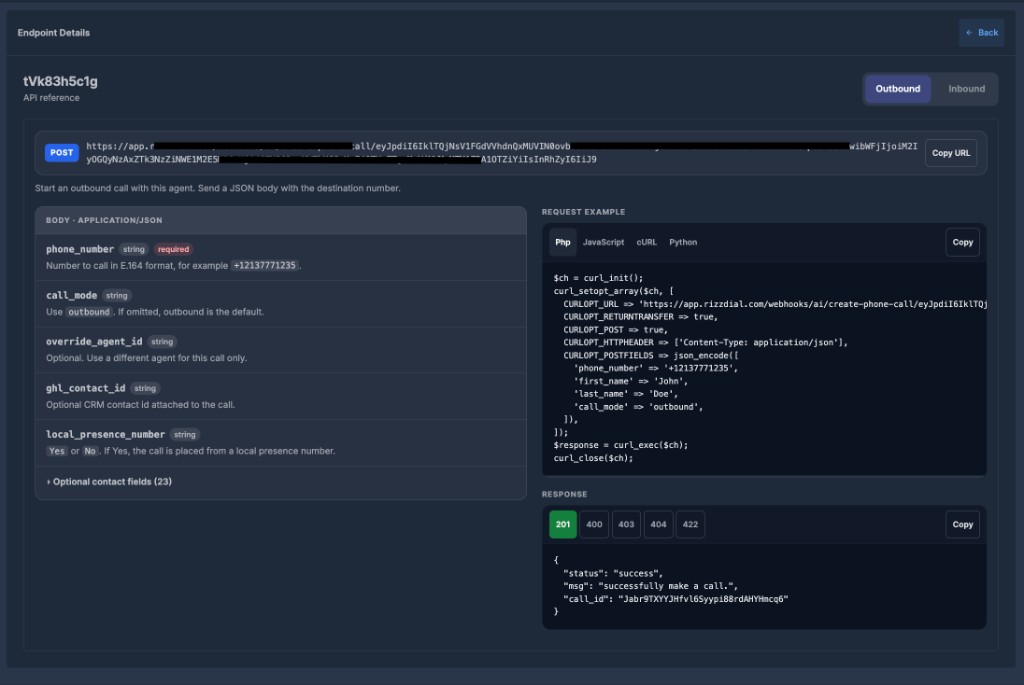Click the CURLOPT_URL line in code
This screenshot has height=685, width=1024.
click(x=775, y=304)
